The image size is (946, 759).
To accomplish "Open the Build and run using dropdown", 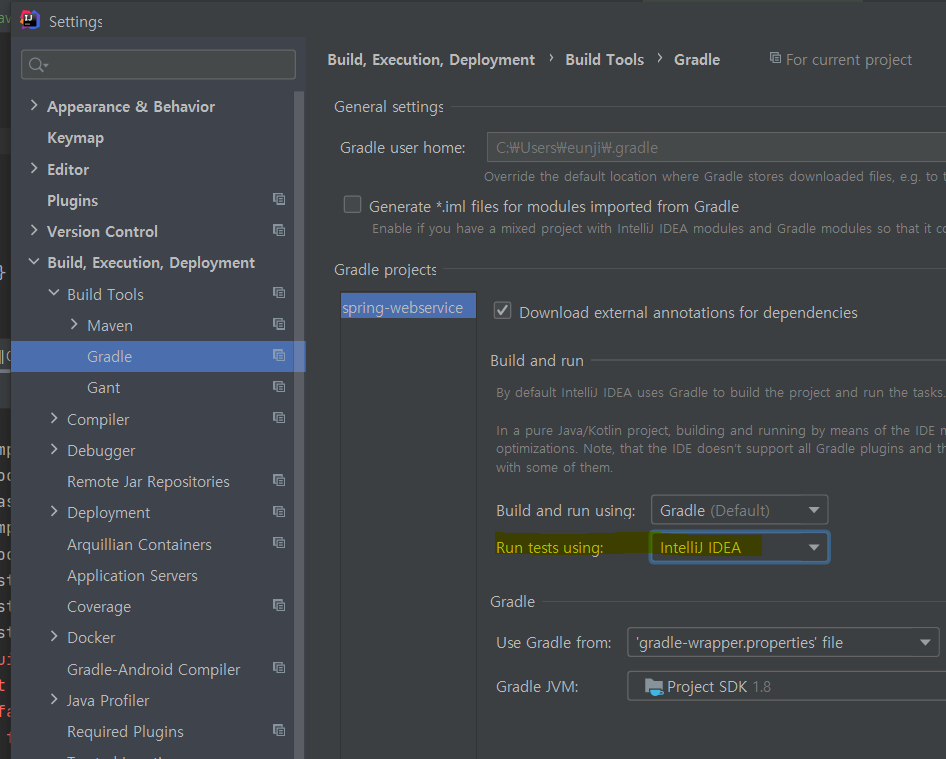I will coord(739,510).
